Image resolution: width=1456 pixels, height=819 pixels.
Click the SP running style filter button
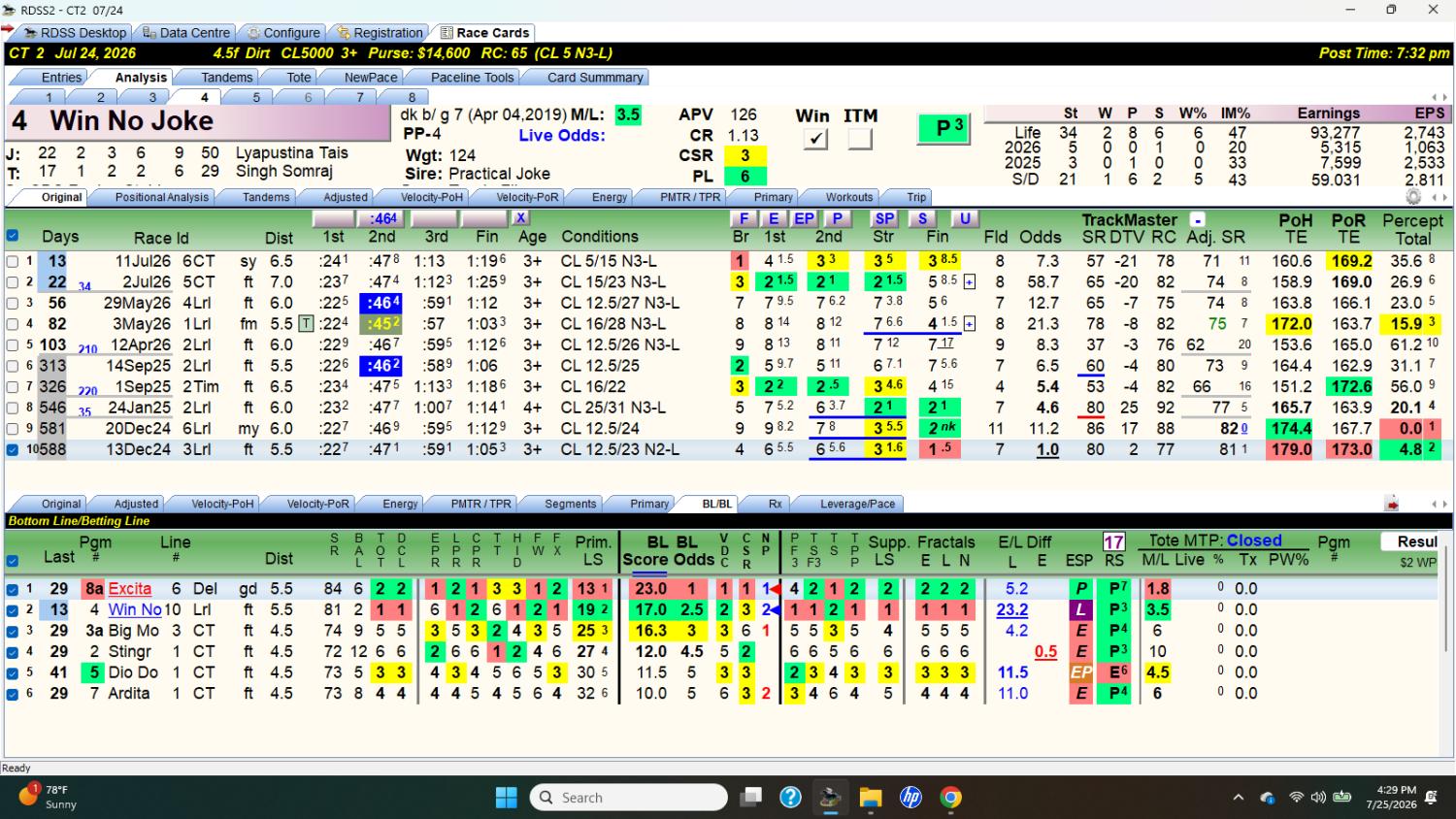point(884,218)
